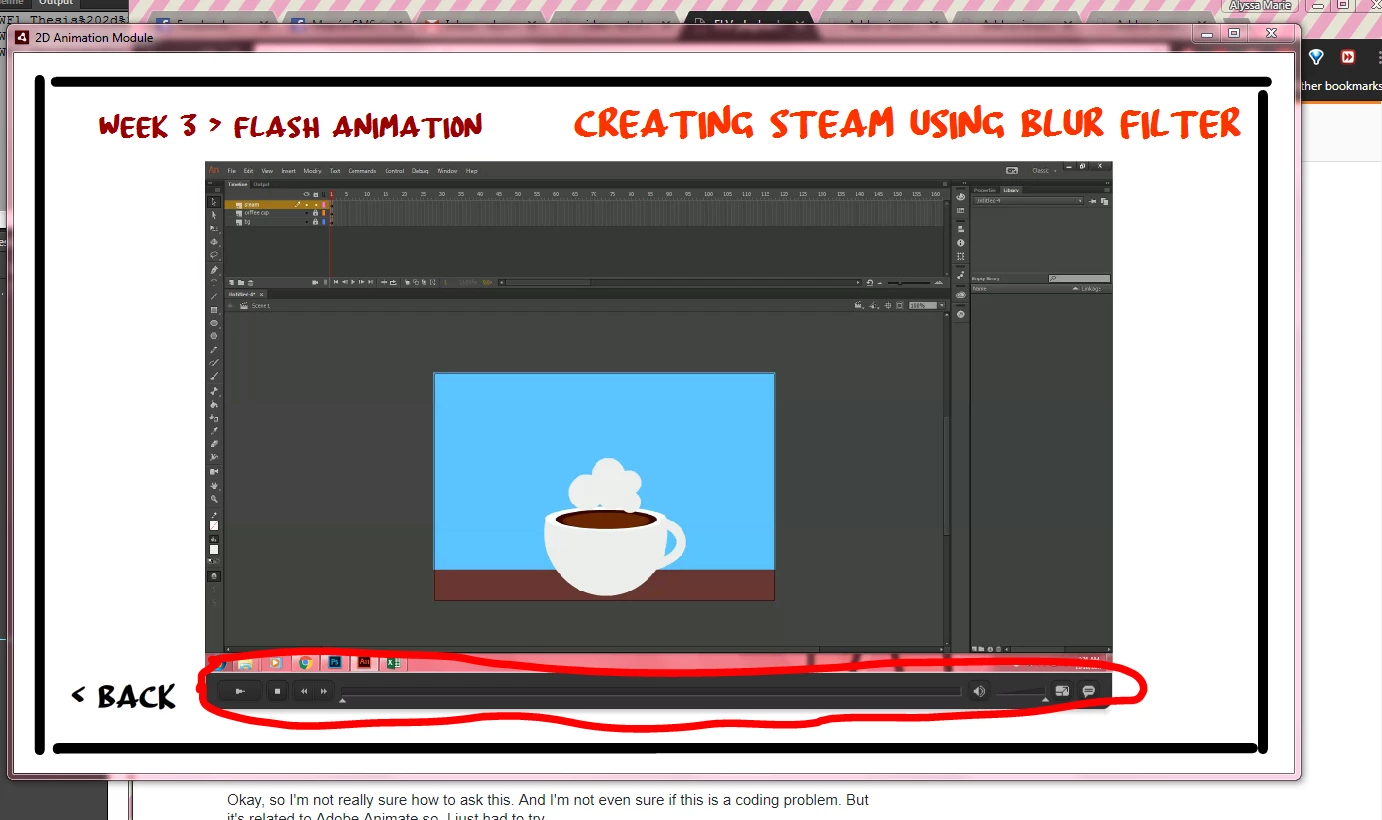
Task: Click the player volume slider
Action: point(1020,693)
